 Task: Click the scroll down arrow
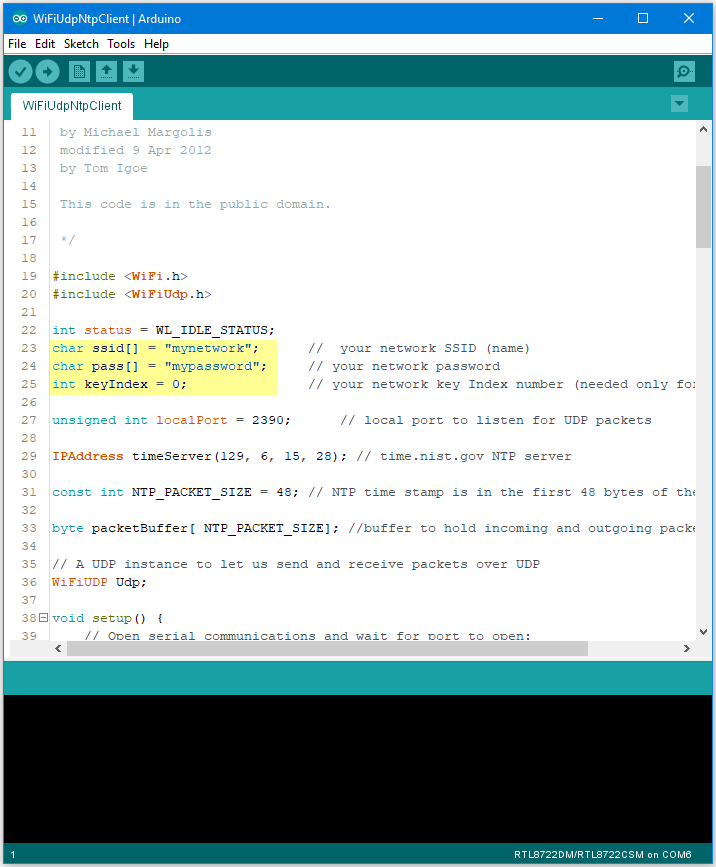point(703,631)
